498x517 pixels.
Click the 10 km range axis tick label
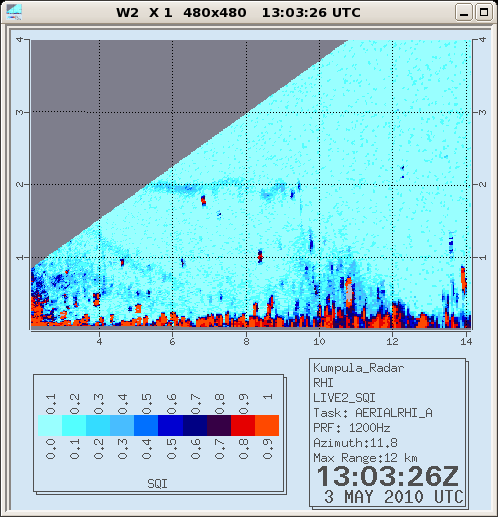point(319,341)
